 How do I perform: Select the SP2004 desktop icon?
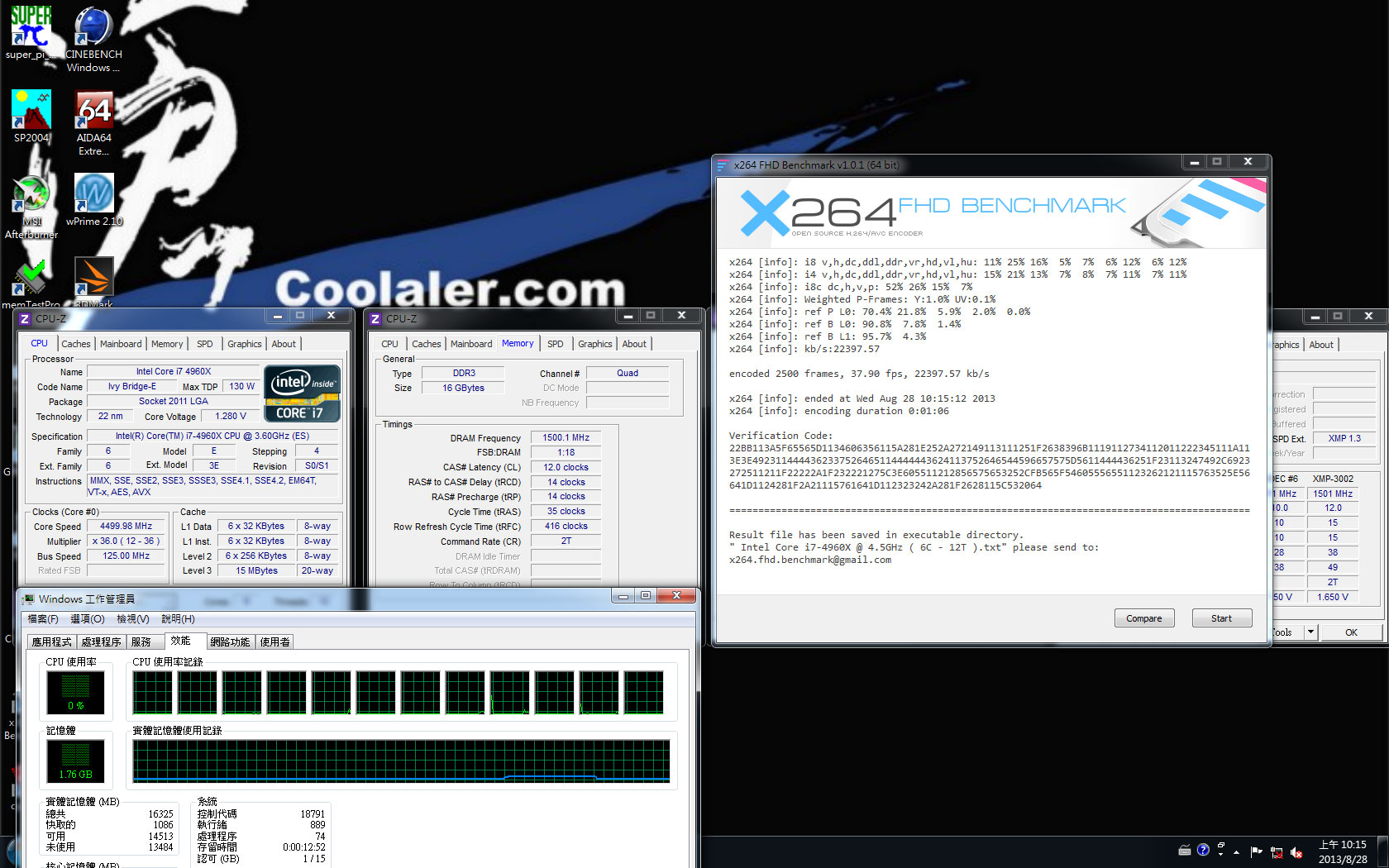pyautogui.click(x=31, y=116)
